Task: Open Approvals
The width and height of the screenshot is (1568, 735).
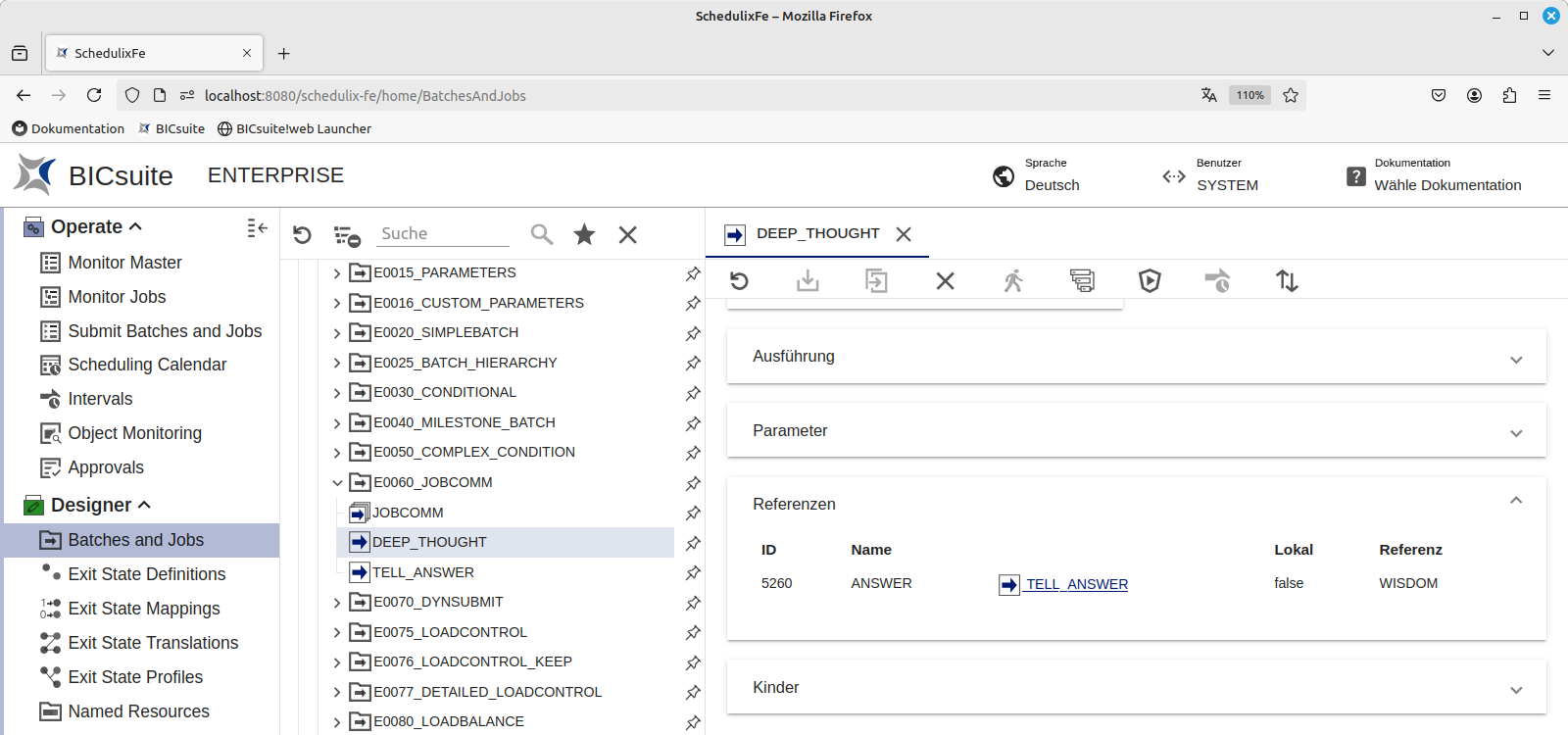Action: coord(105,467)
